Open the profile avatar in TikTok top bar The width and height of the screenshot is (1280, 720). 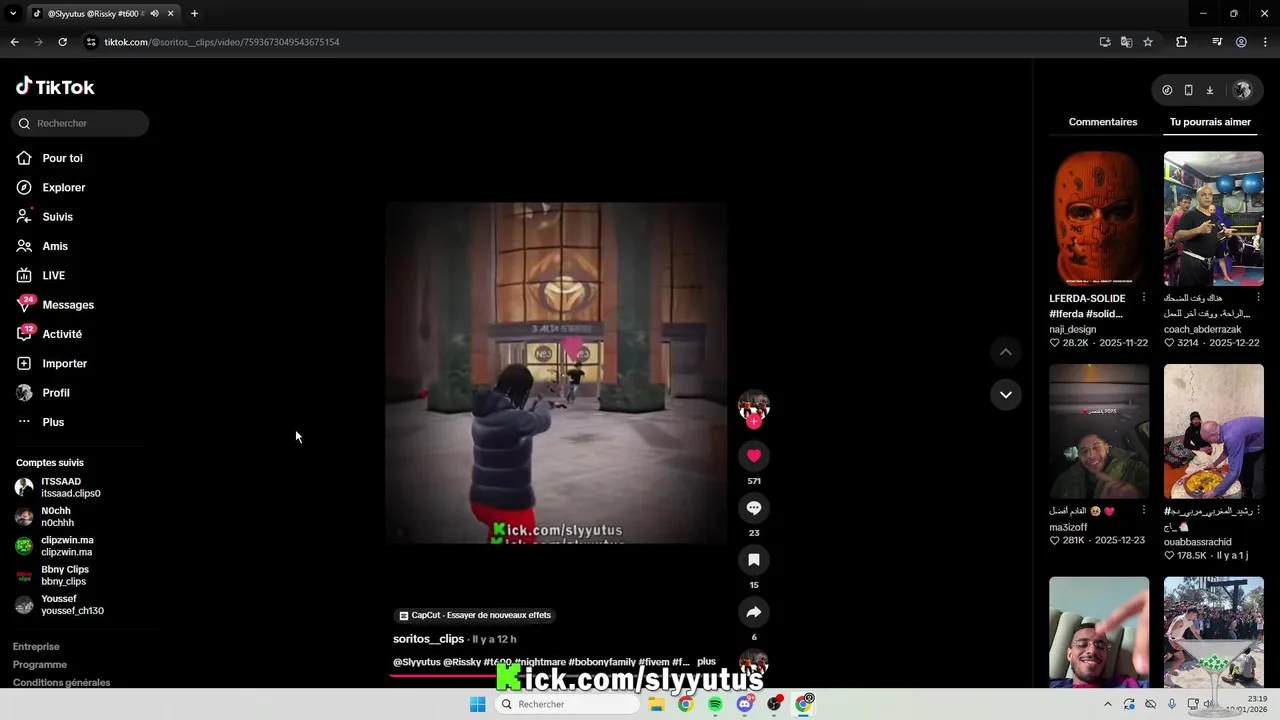(x=1242, y=90)
